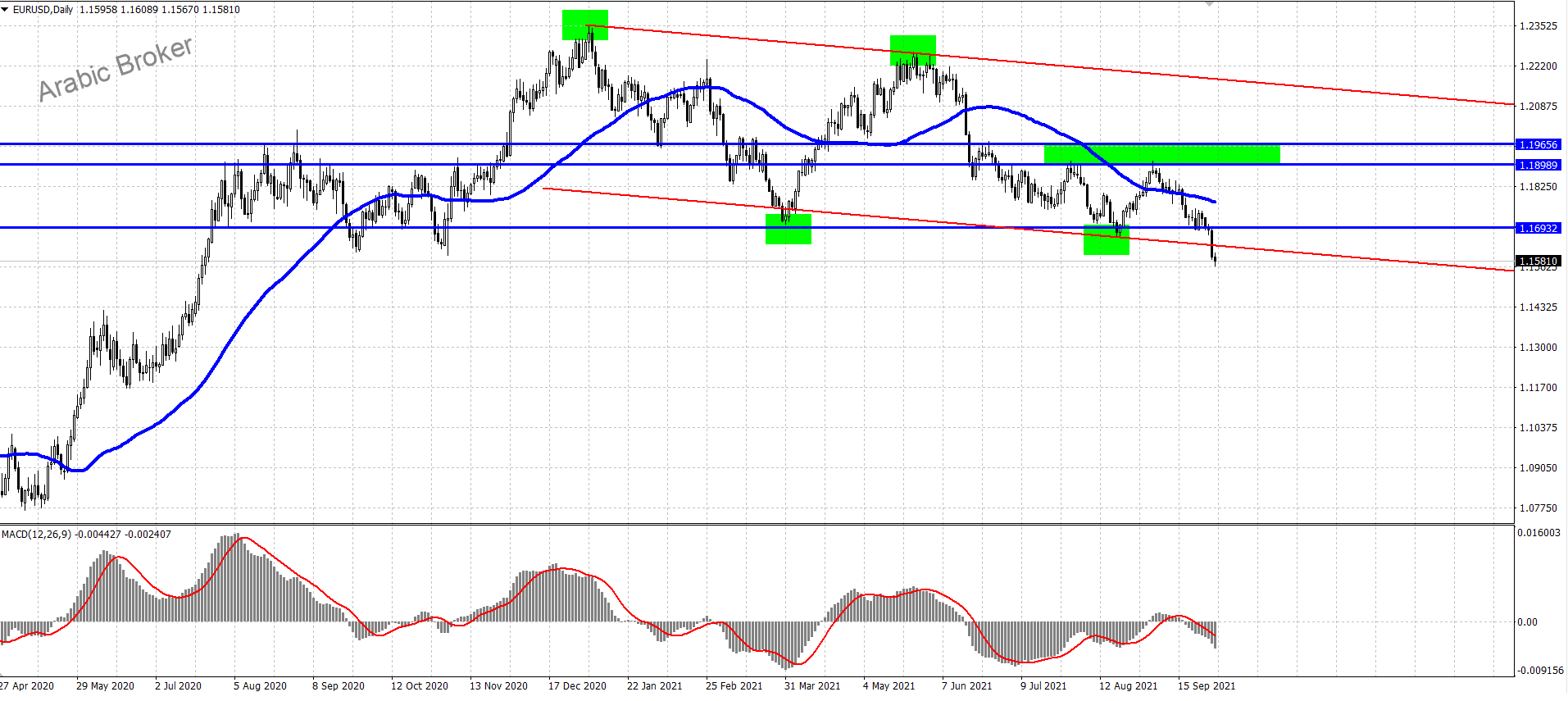Click the Arabic Broker watermark text
The width and height of the screenshot is (1568, 701).
[116, 69]
